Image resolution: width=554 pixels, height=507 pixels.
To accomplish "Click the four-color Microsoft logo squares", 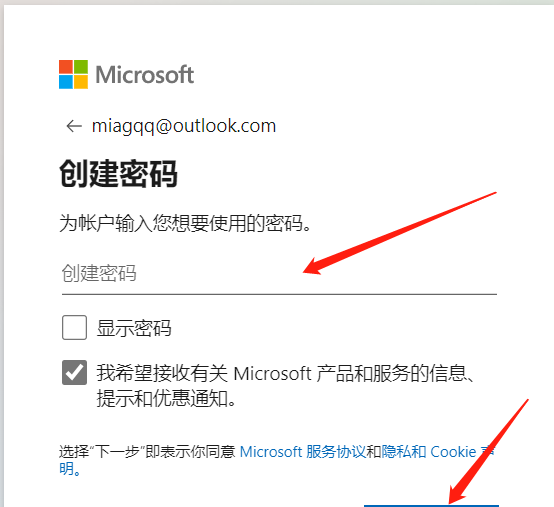I will click(x=73, y=74).
